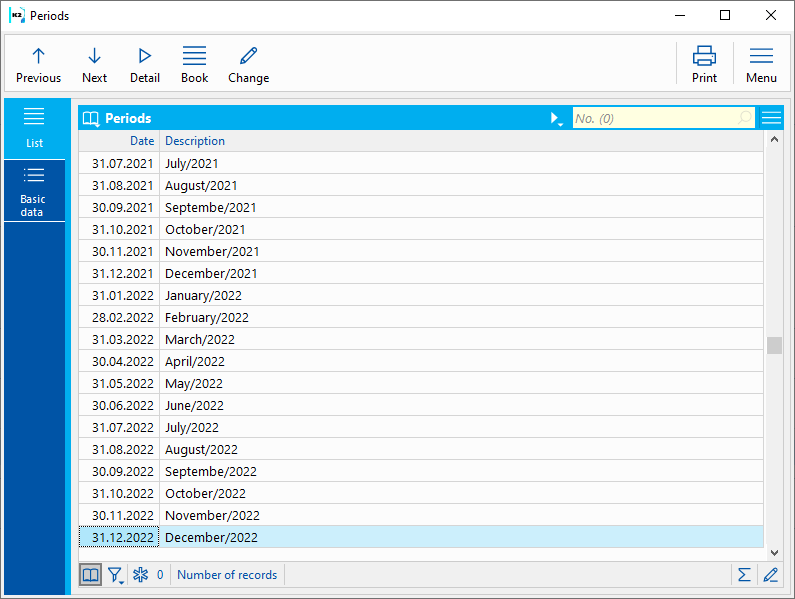Click the 28.02.2022 date cell
Viewport: 795px width, 599px height.
[x=119, y=317]
